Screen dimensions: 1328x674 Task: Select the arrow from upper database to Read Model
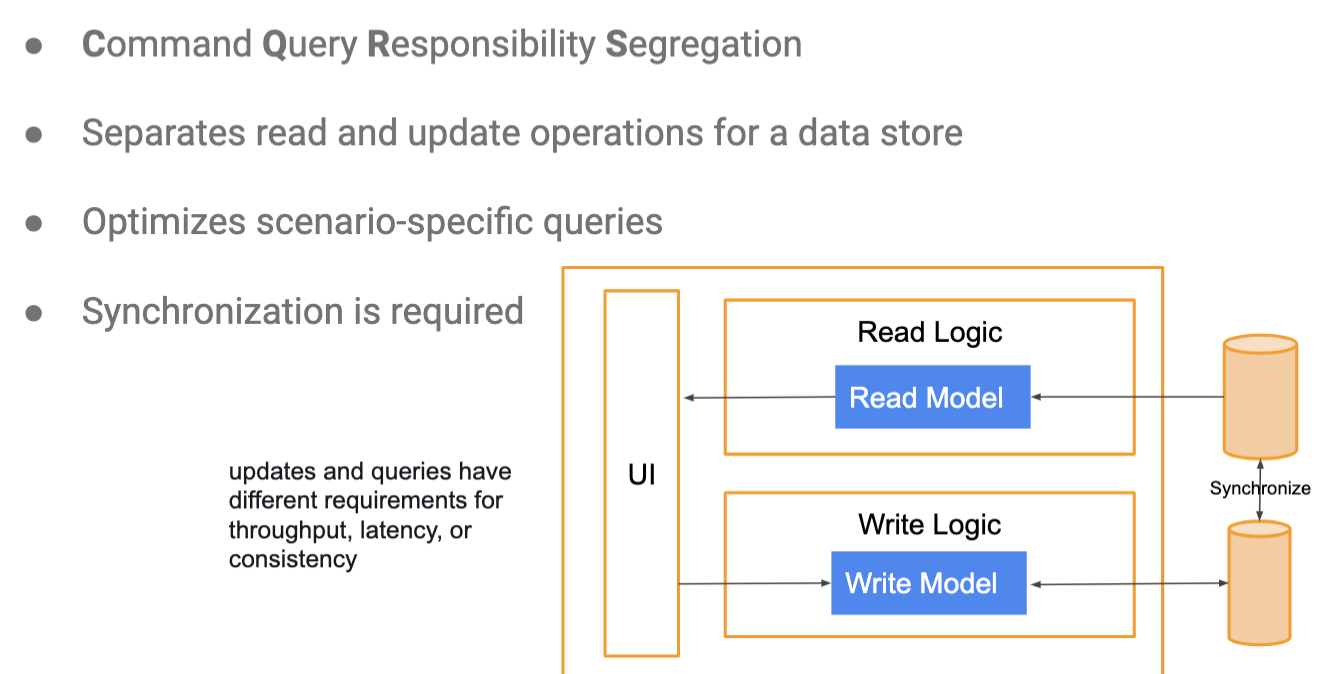(1127, 397)
